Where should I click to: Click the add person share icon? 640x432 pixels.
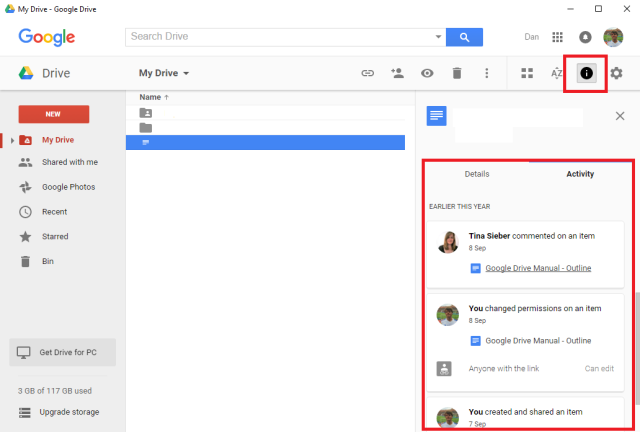click(397, 73)
